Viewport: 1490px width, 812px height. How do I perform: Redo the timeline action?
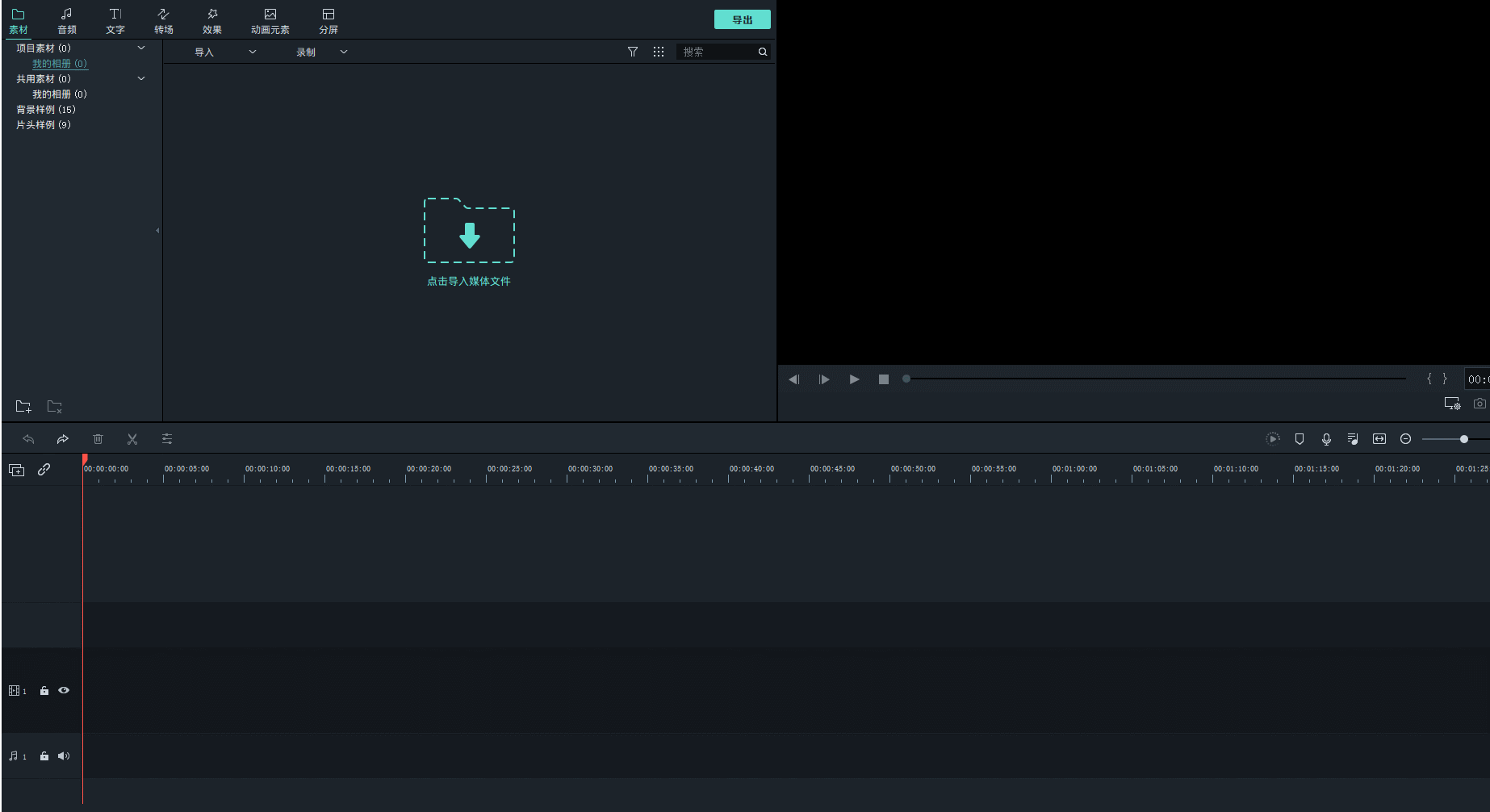tap(62, 439)
